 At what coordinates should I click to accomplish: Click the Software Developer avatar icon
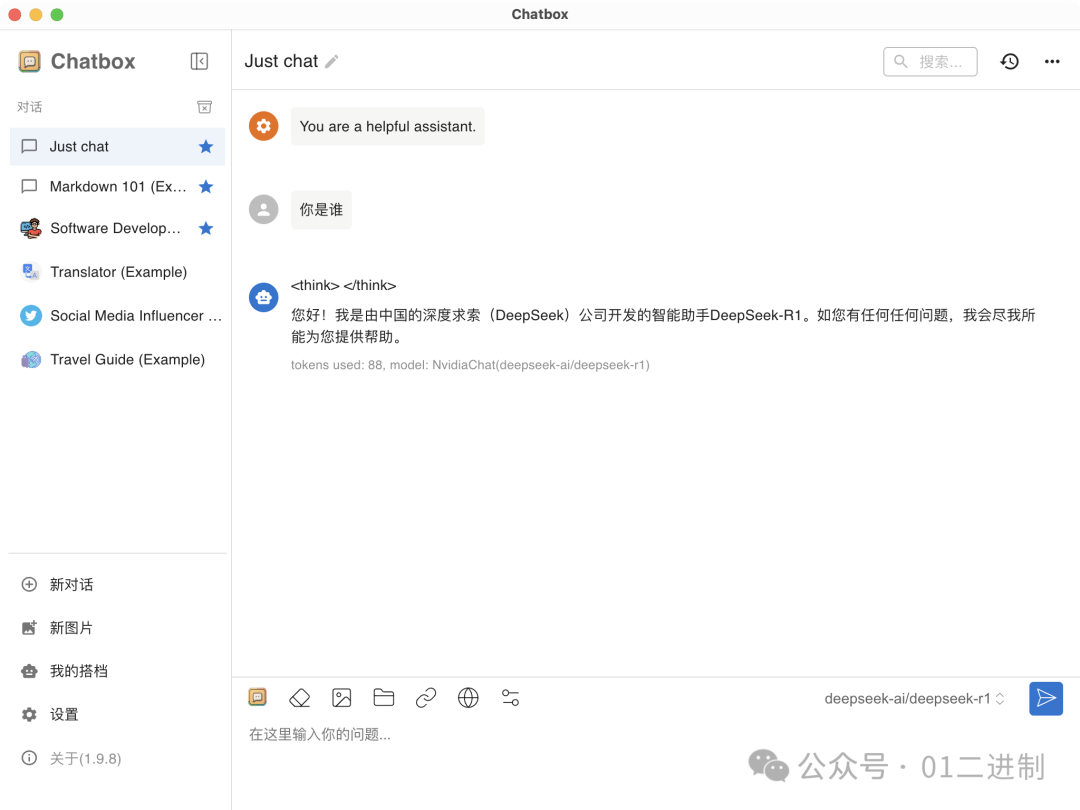[30, 229]
